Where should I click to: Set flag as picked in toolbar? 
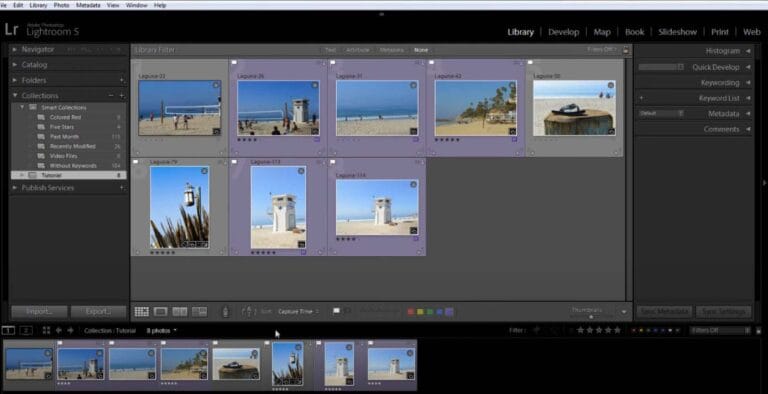click(336, 311)
